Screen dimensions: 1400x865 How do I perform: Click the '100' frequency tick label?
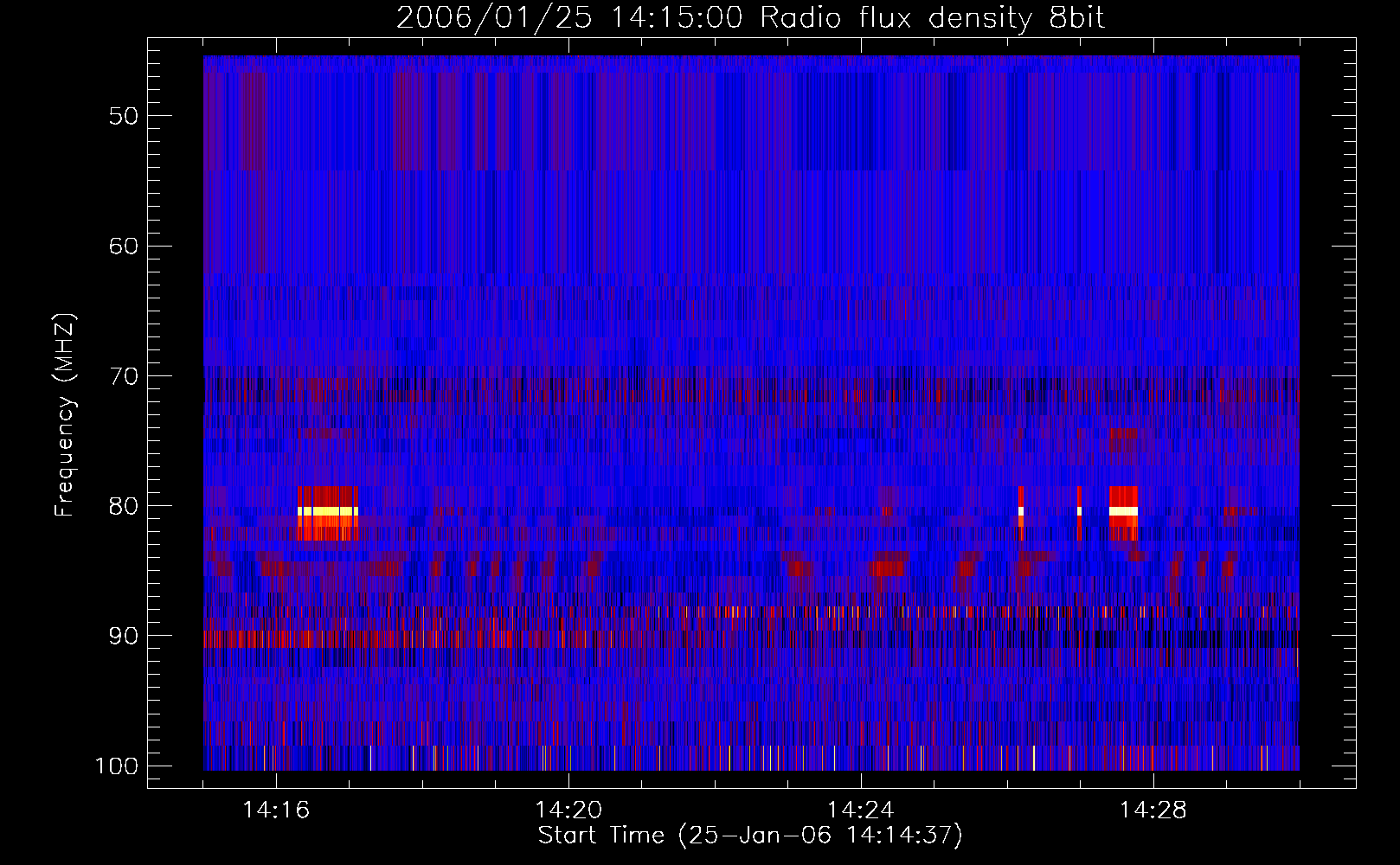click(115, 766)
